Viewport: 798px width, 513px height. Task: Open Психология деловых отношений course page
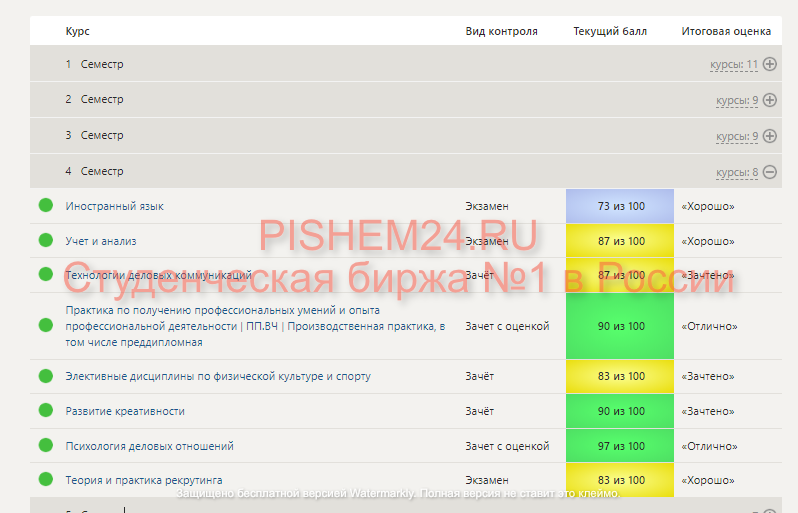pos(149,446)
